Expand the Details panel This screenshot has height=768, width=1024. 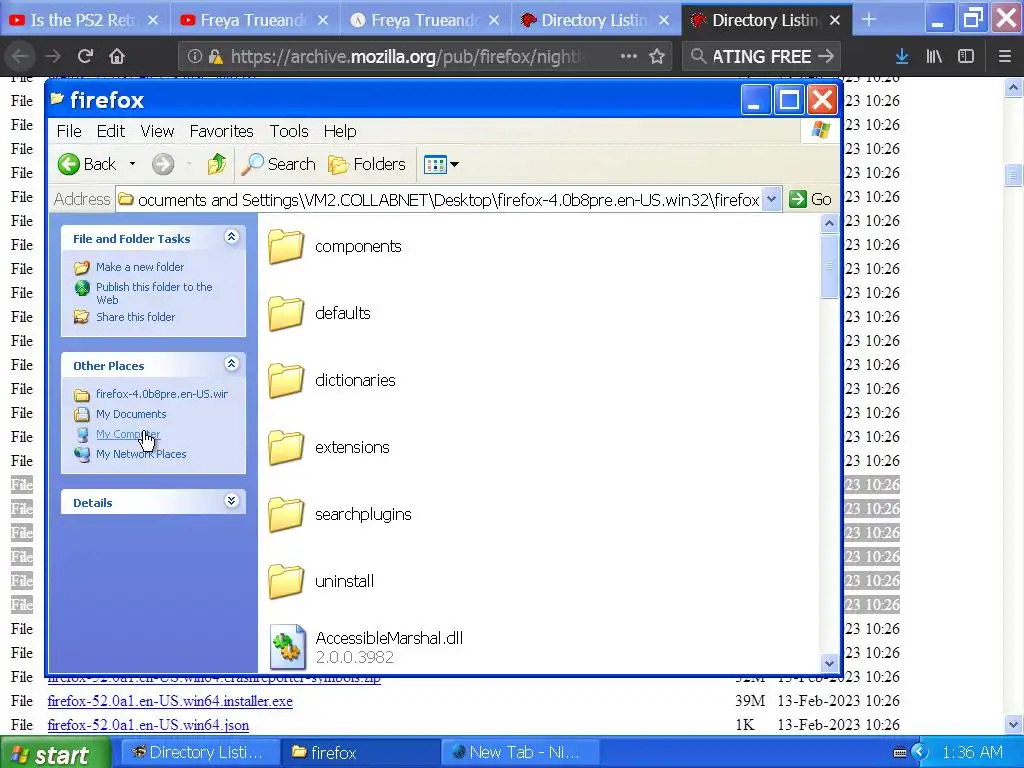point(231,501)
